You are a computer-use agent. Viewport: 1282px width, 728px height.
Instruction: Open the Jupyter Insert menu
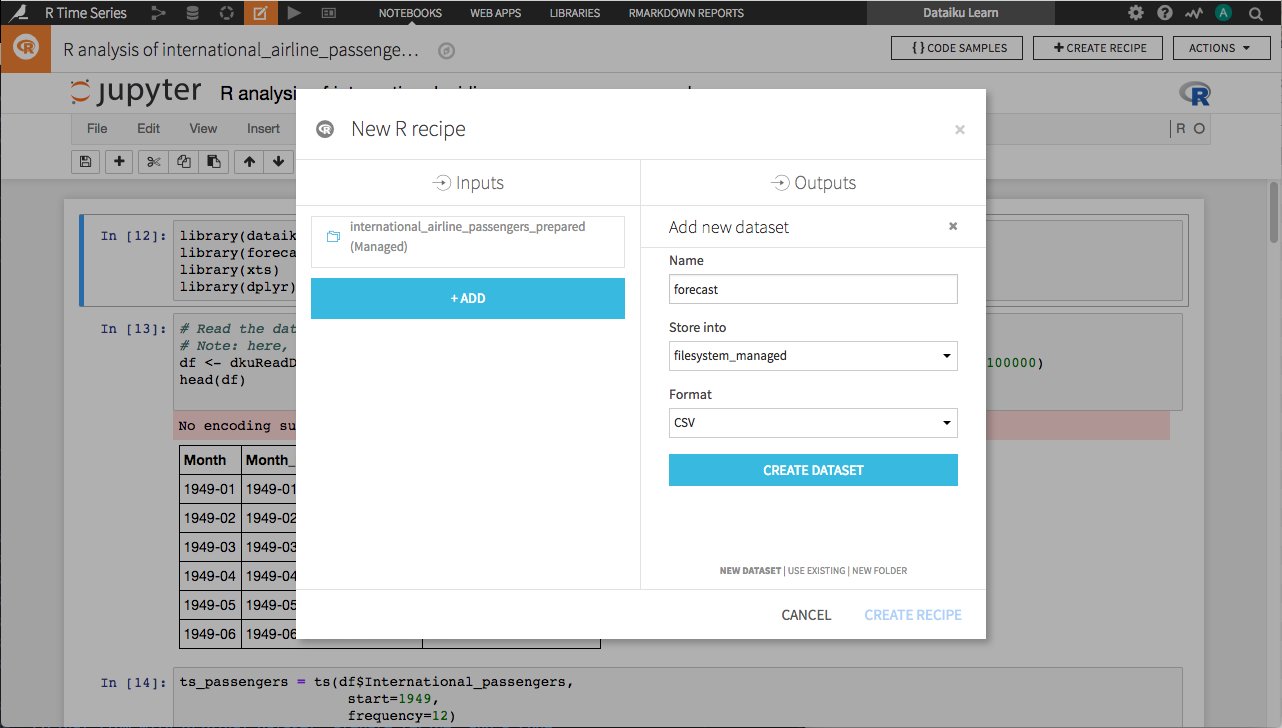pyautogui.click(x=263, y=128)
